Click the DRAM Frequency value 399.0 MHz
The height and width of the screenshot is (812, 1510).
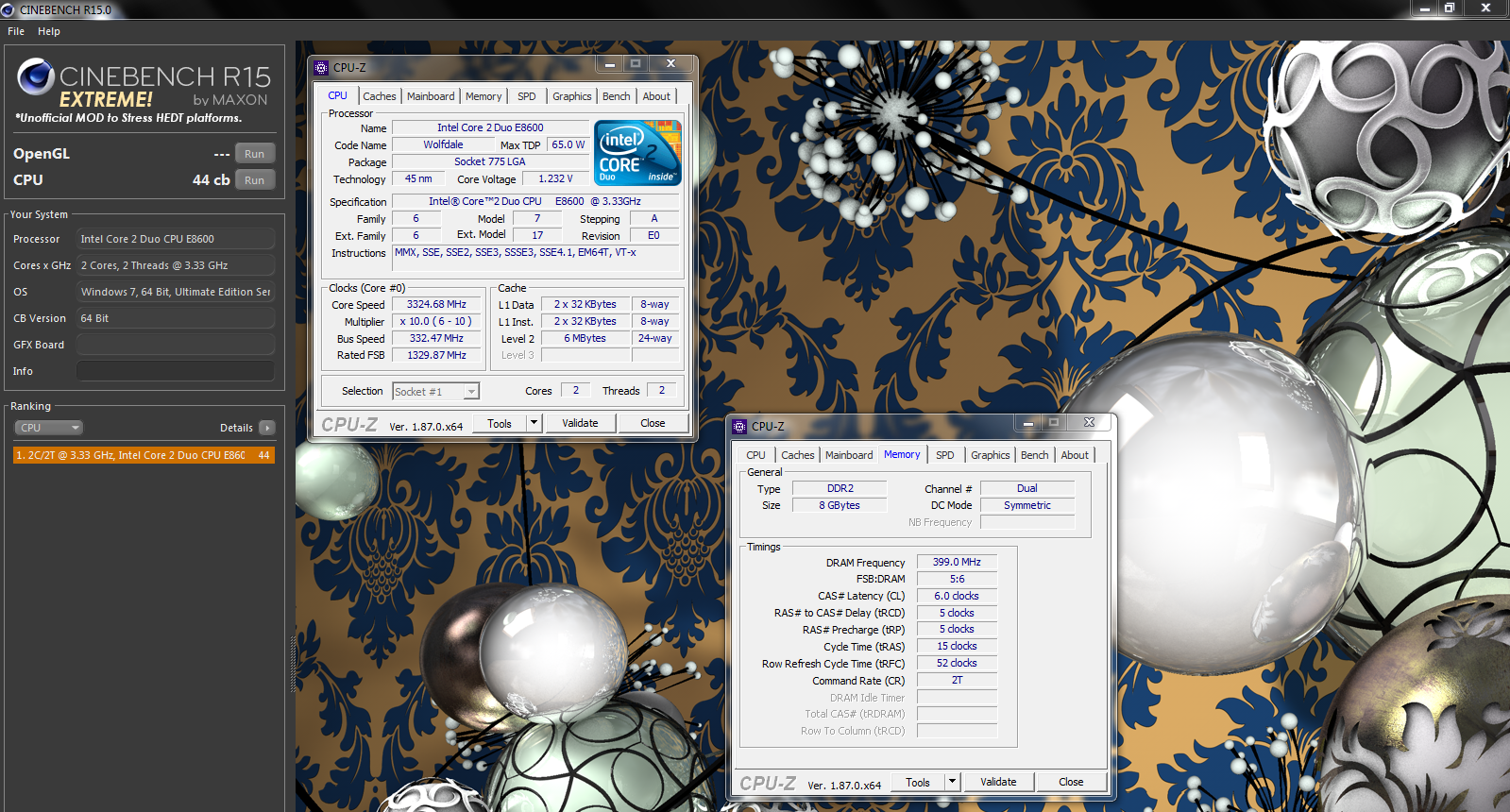click(x=957, y=562)
